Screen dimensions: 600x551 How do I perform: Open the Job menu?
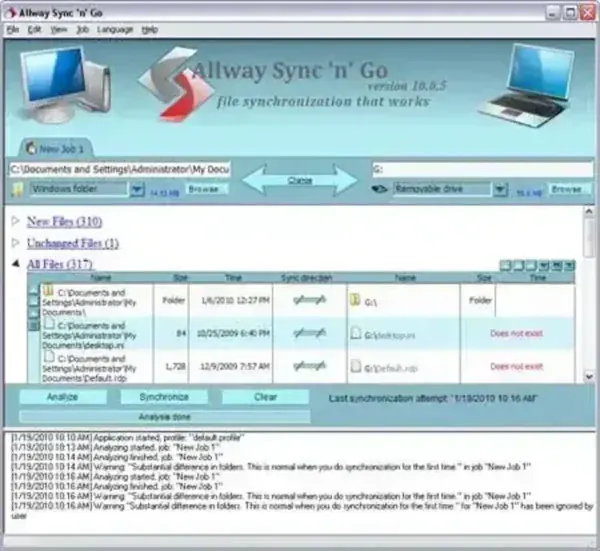82,29
